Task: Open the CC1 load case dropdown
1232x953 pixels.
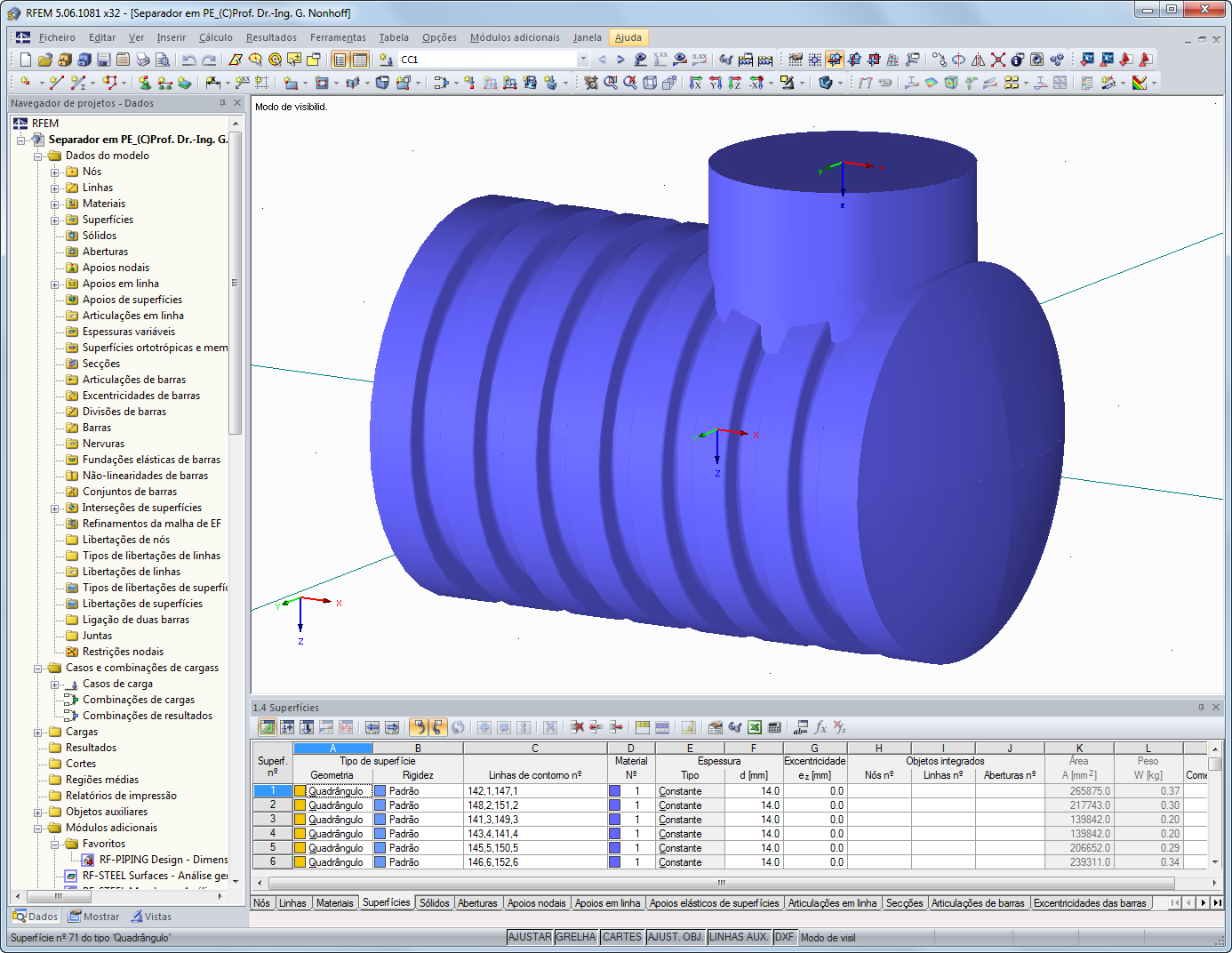Action: click(583, 60)
